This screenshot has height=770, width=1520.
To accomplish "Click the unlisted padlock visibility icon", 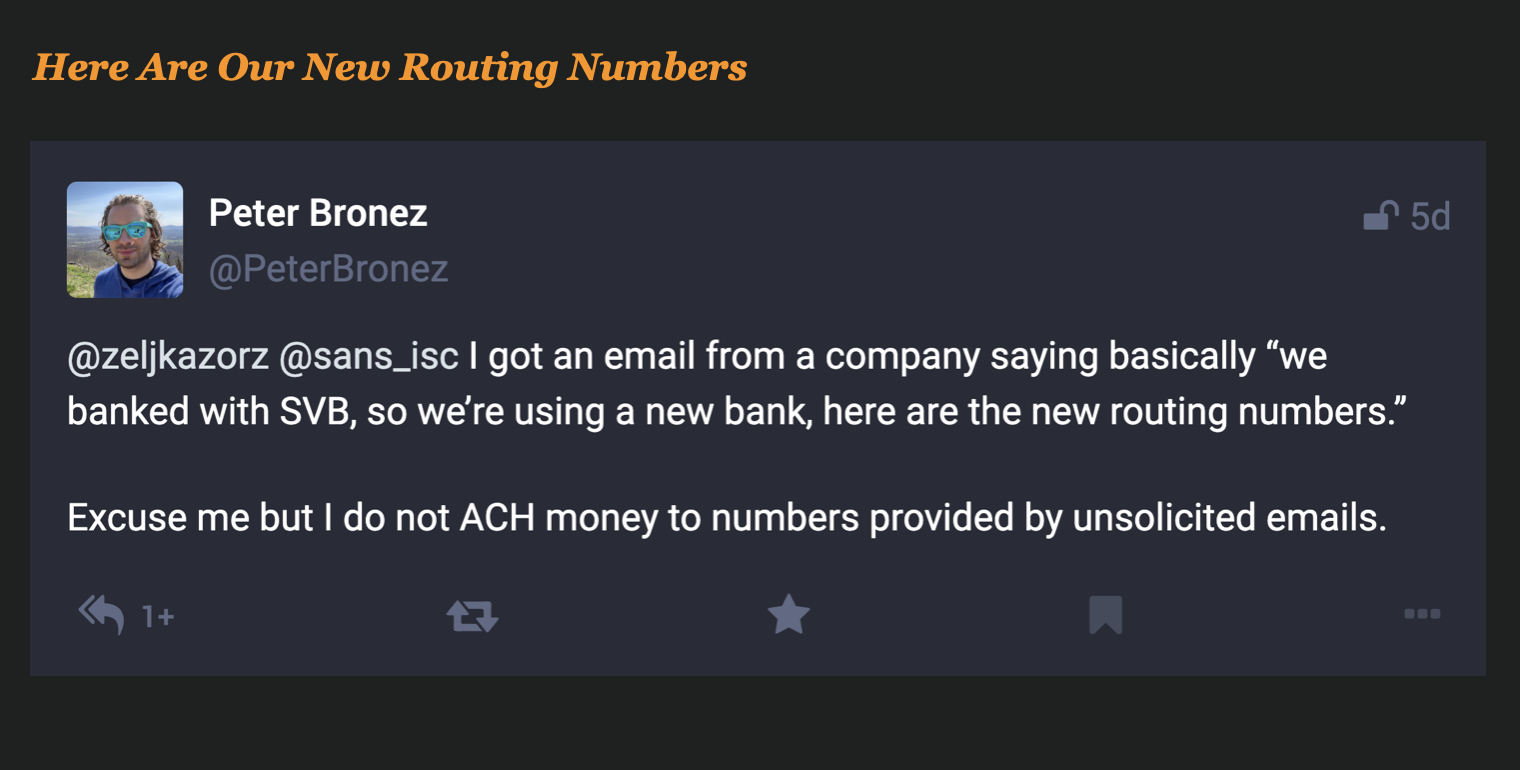I will [1380, 215].
